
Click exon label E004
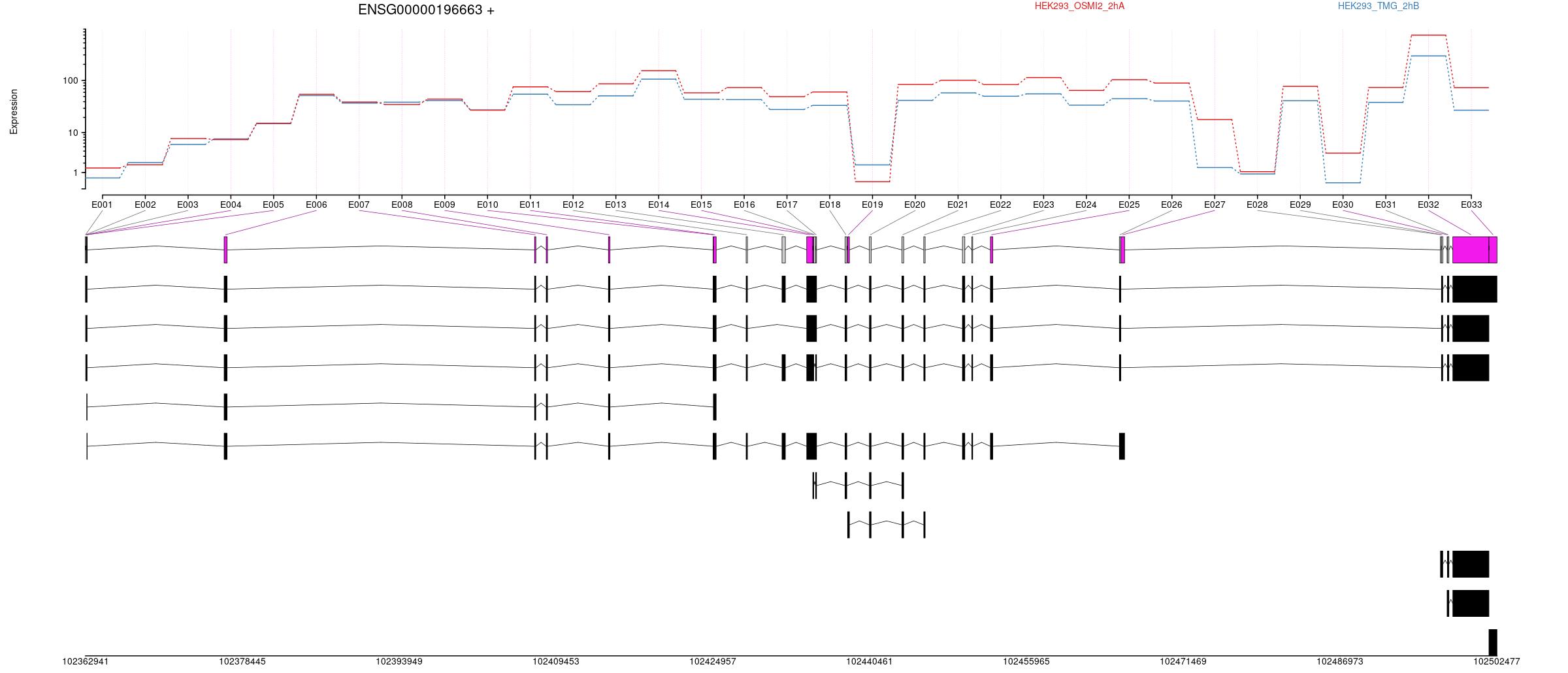click(231, 205)
